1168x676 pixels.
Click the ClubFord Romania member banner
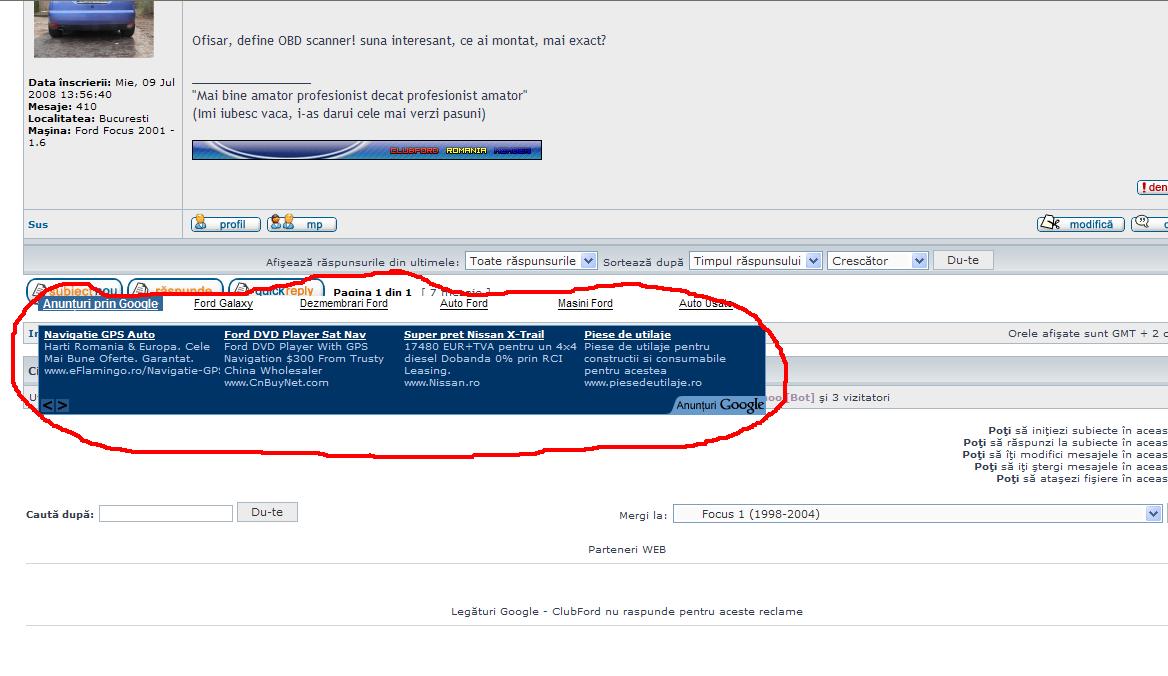pyautogui.click(x=366, y=150)
